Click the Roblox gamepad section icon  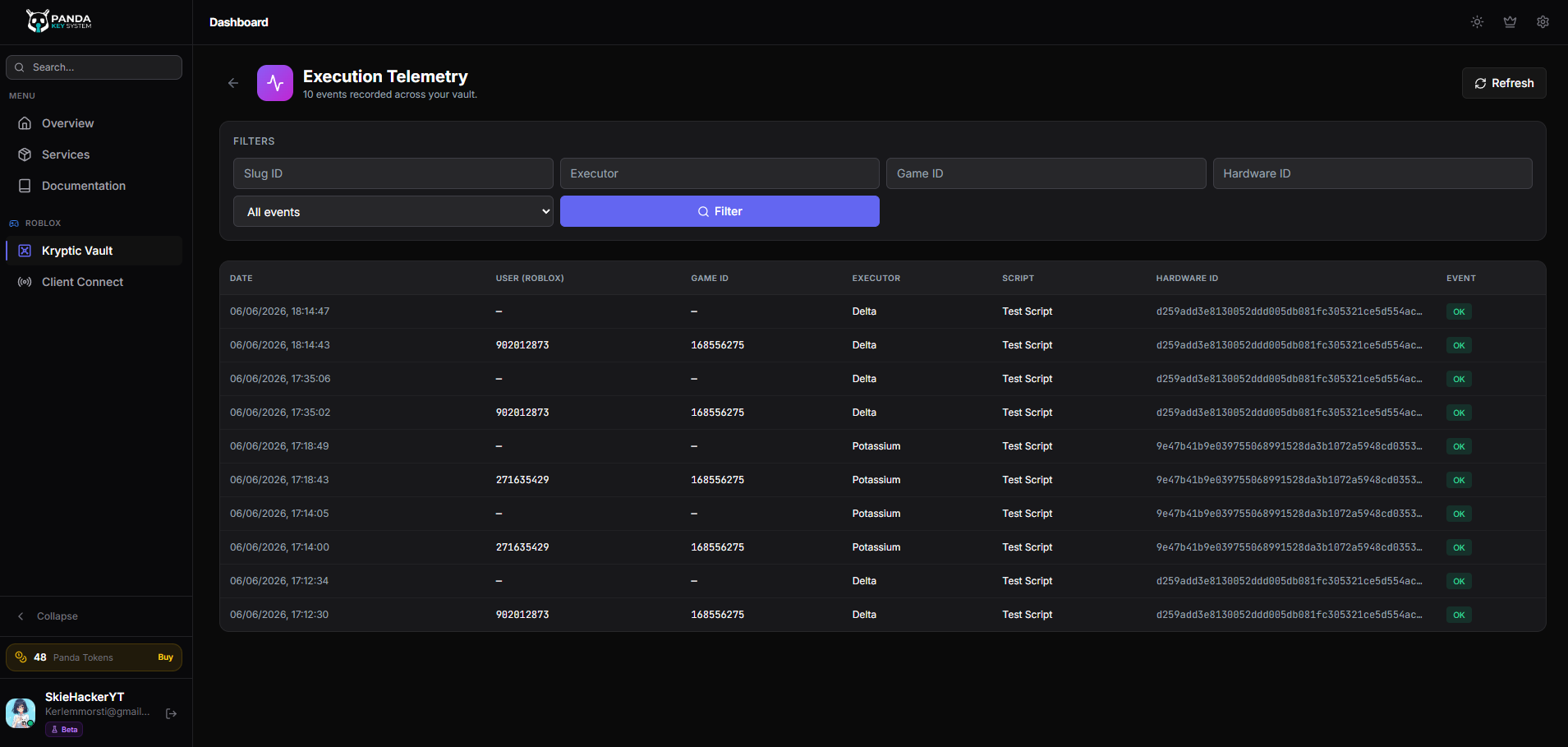(x=14, y=224)
